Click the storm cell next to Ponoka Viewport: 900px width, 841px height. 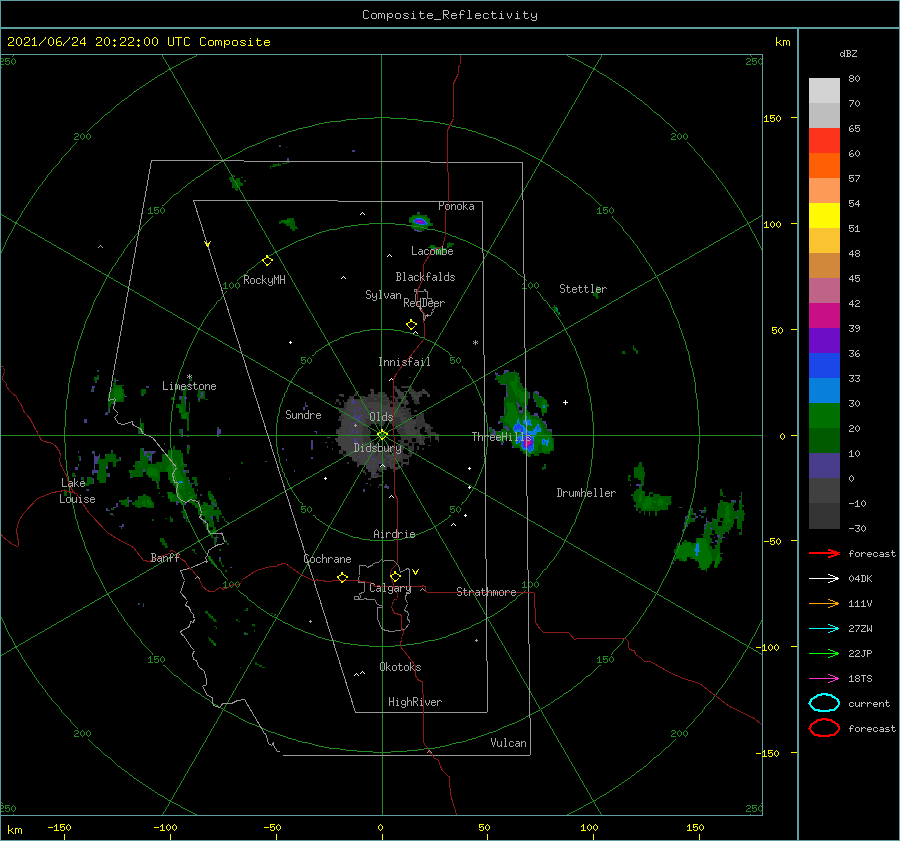click(420, 222)
